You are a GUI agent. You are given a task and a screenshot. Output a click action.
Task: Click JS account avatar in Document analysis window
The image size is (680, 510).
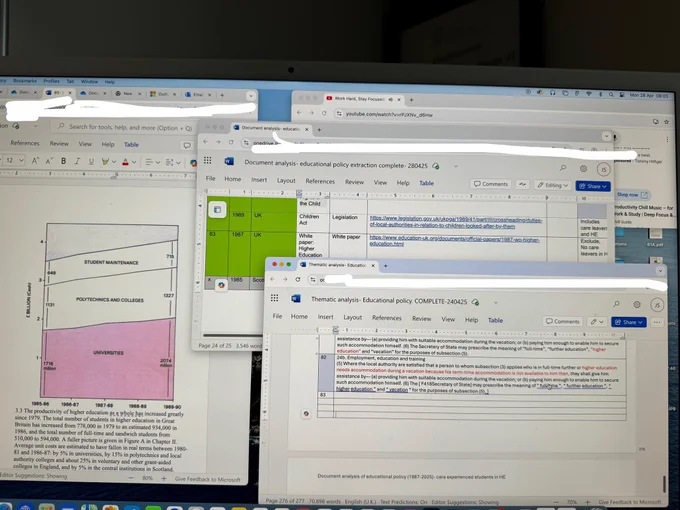tap(603, 169)
